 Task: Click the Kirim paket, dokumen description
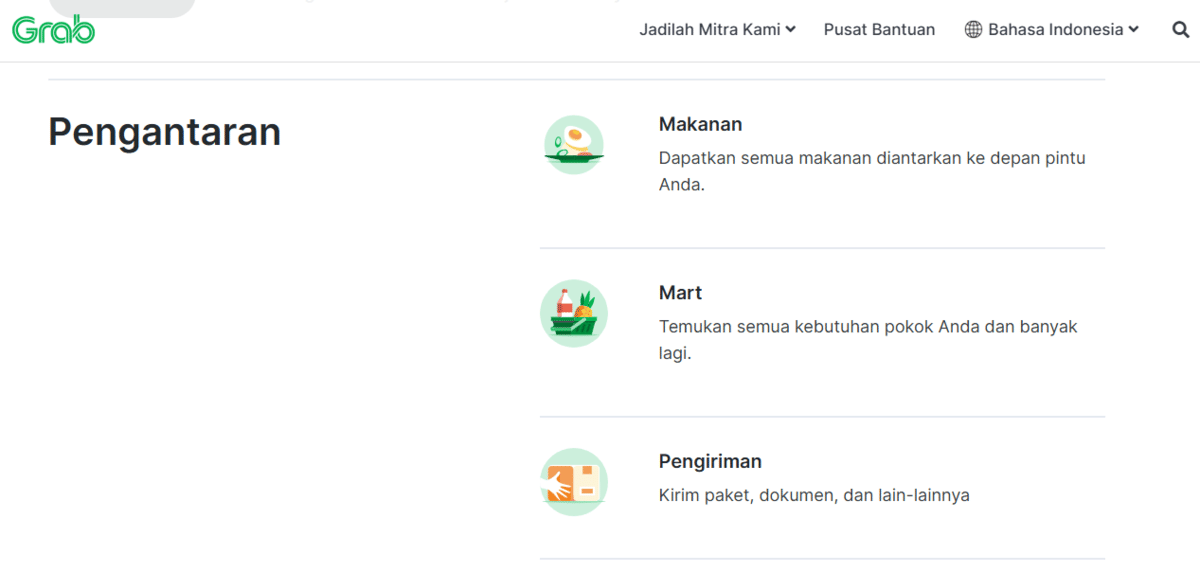[x=814, y=495]
